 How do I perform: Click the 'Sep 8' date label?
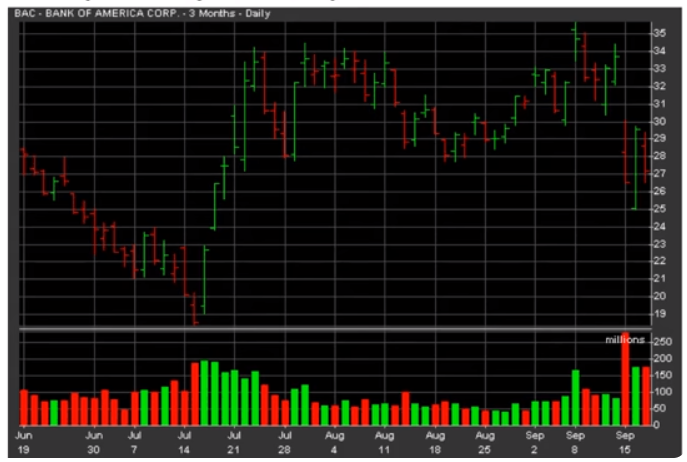pos(575,442)
